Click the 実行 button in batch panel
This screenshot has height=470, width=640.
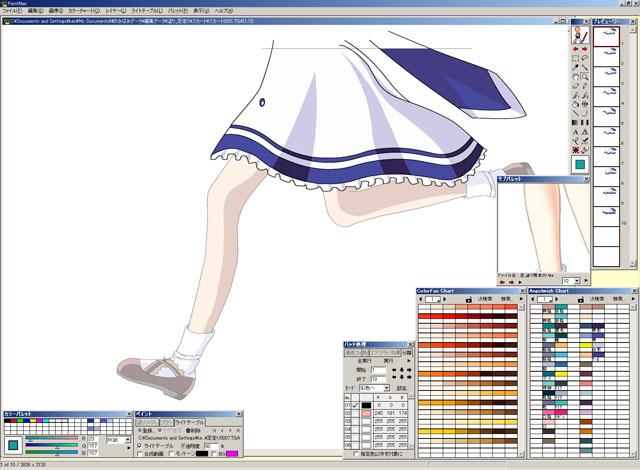coord(388,361)
